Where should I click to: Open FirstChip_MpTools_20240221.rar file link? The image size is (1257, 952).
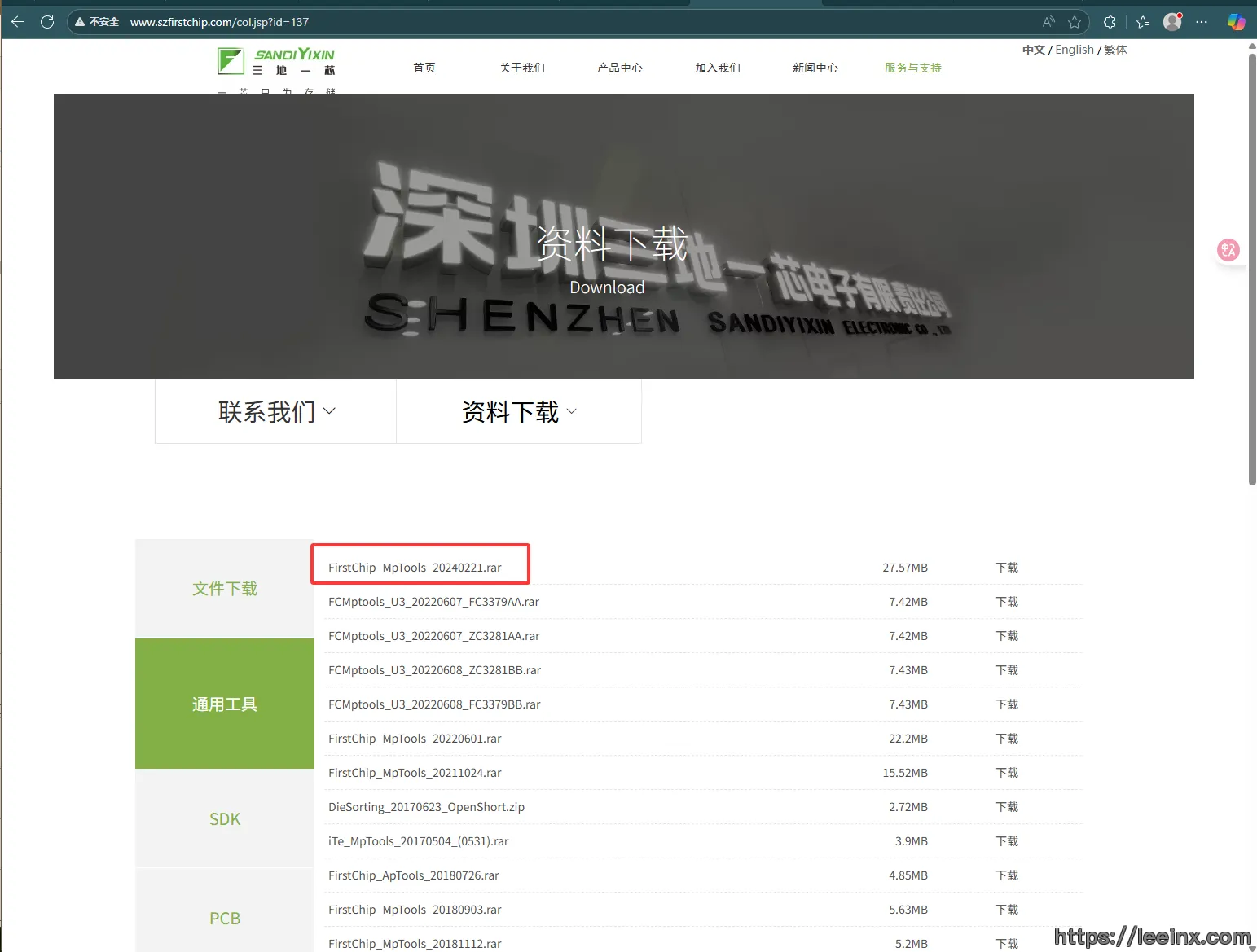pos(415,568)
